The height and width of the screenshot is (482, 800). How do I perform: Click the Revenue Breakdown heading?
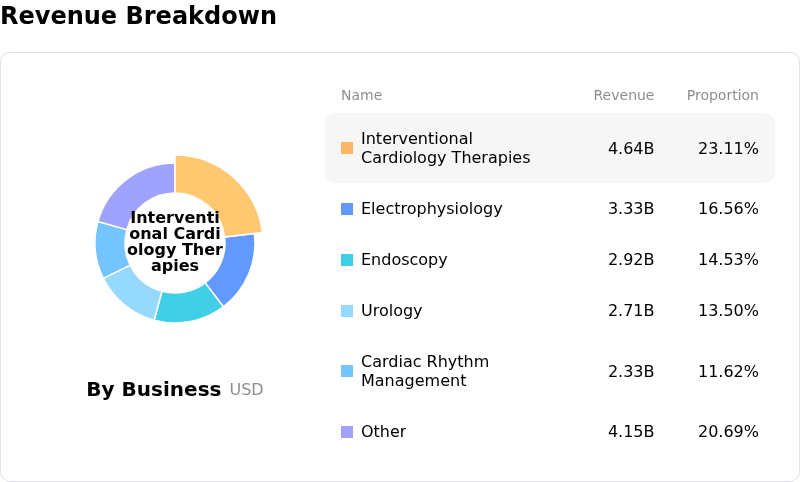tap(139, 16)
